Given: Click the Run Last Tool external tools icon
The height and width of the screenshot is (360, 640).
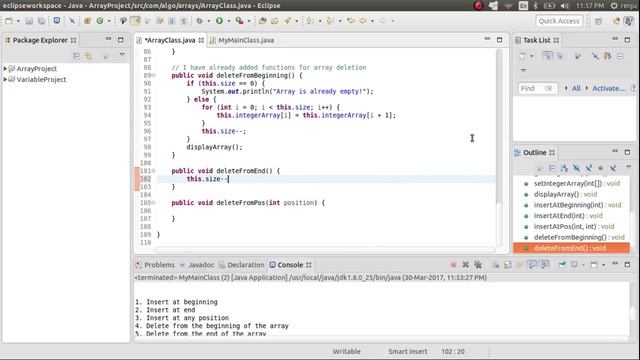Looking at the screenshot, I should pyautogui.click(x=239, y=21).
